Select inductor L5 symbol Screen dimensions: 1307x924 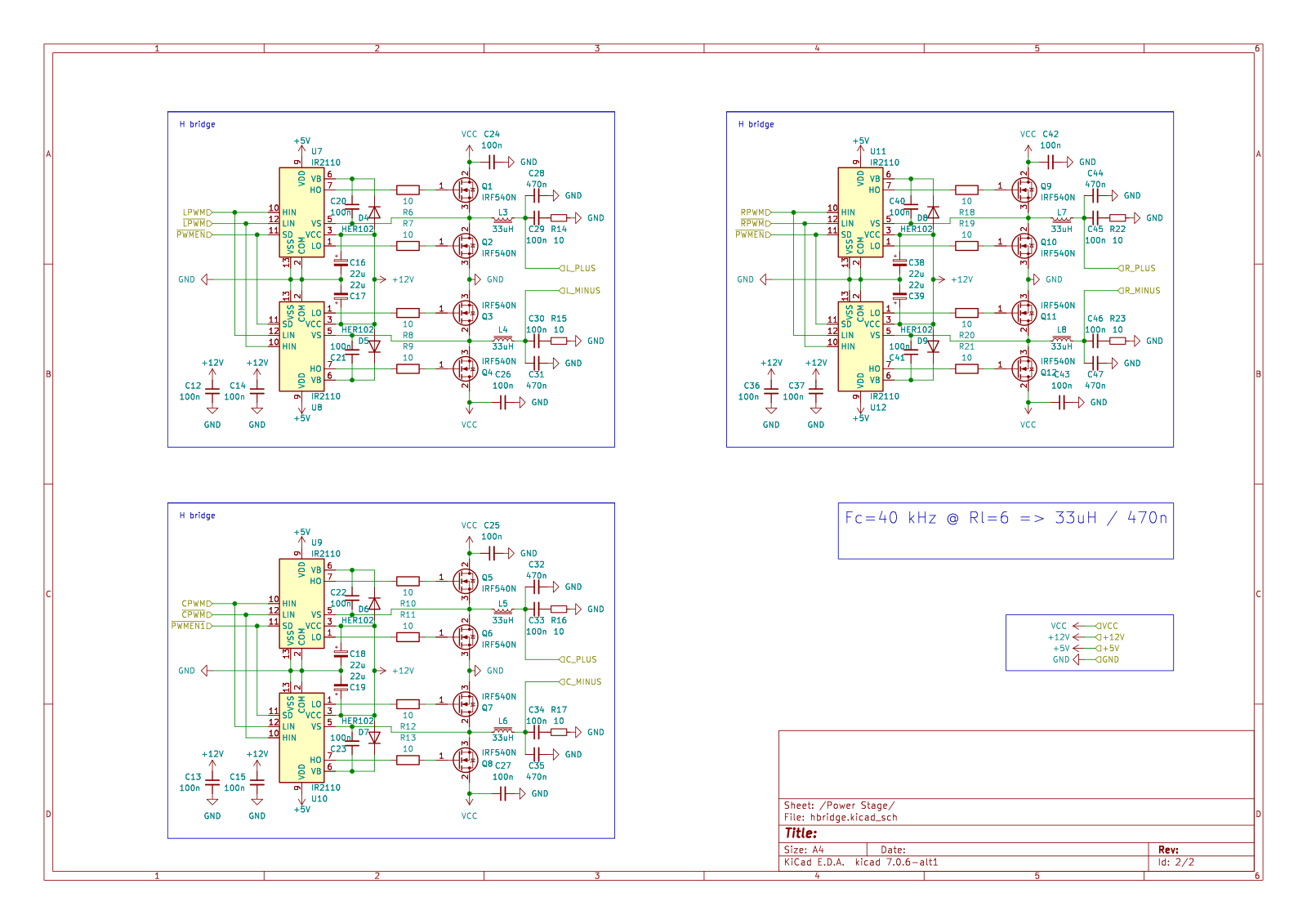[x=503, y=609]
